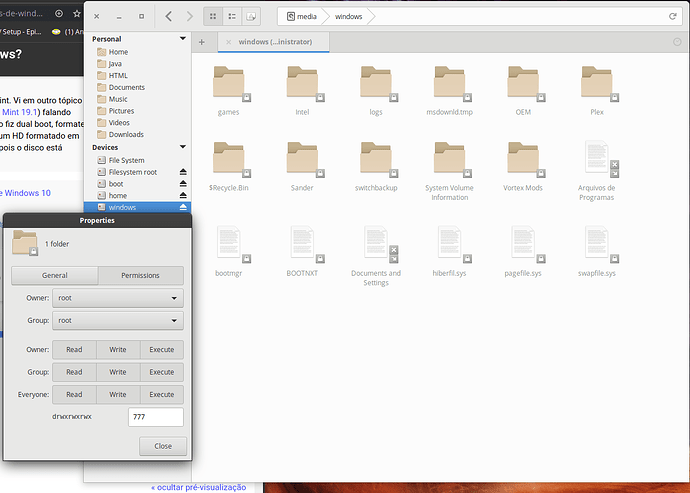Toggle Owner Read permission
This screenshot has width=690, height=493.
[x=74, y=350]
